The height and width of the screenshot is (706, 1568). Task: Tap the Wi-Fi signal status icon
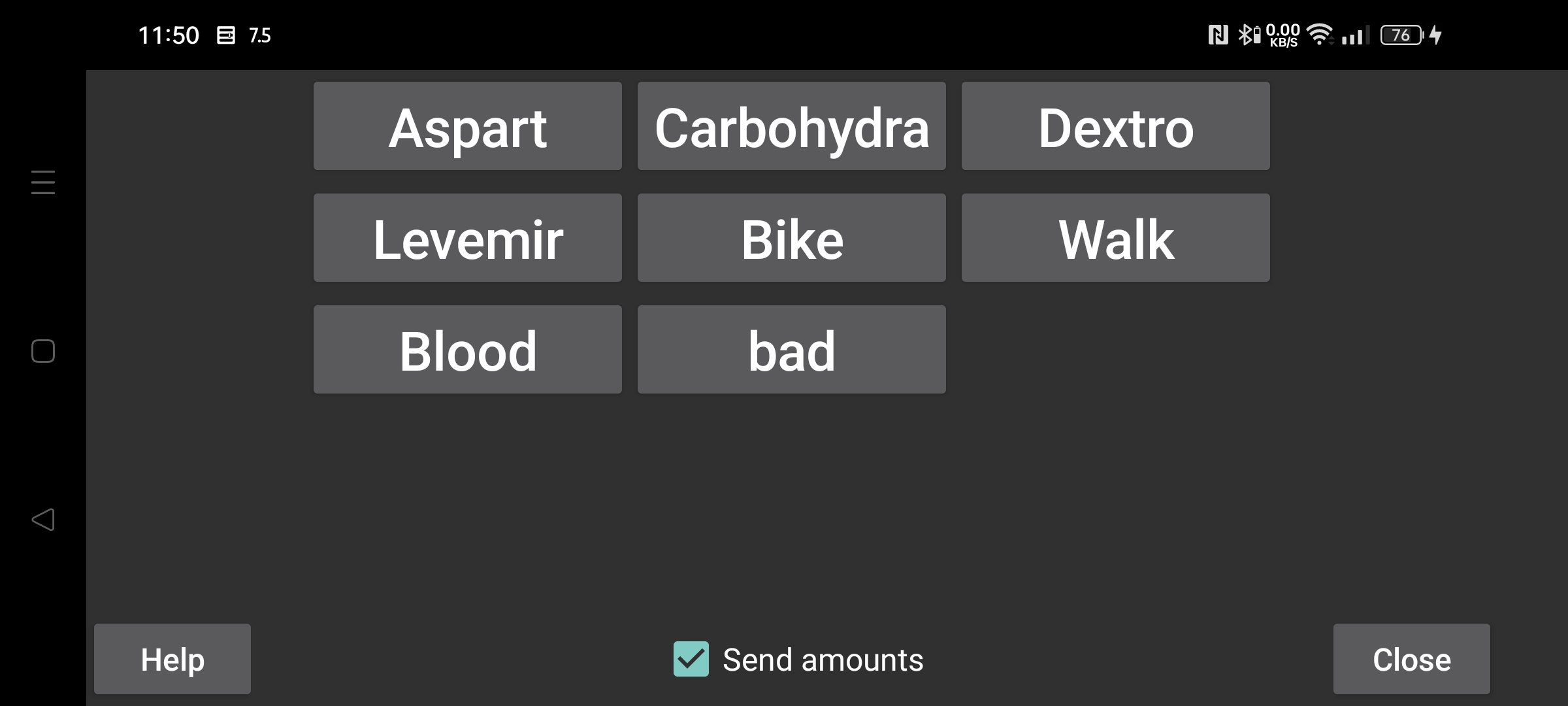click(1320, 35)
